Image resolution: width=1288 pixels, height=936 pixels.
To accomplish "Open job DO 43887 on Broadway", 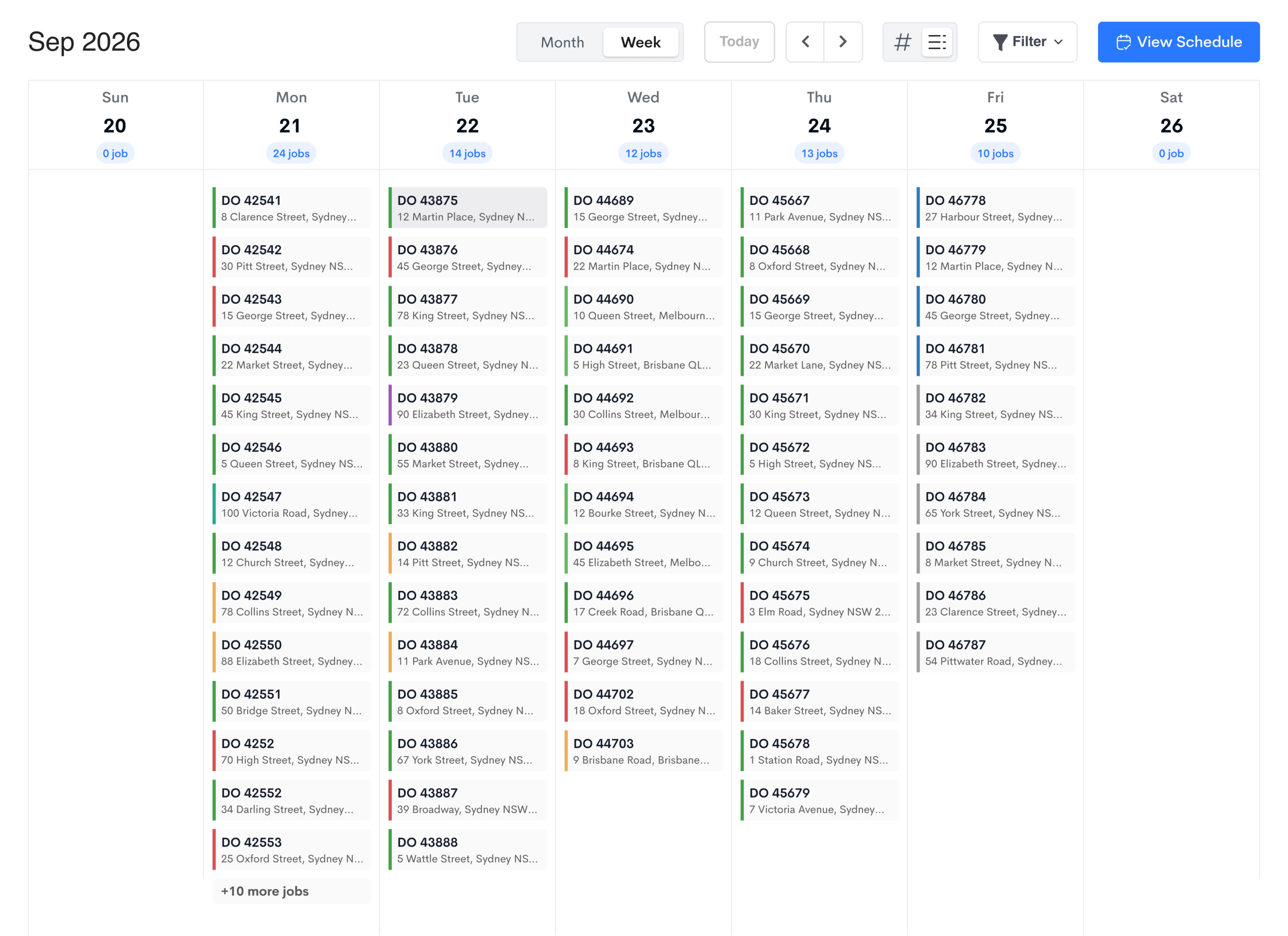I will 467,800.
